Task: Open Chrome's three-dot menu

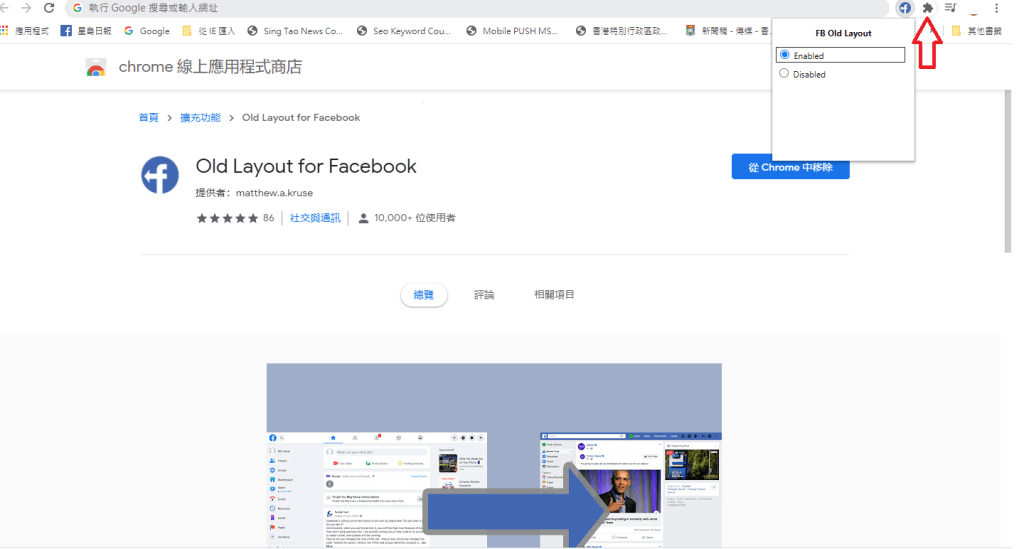Action: coord(996,8)
